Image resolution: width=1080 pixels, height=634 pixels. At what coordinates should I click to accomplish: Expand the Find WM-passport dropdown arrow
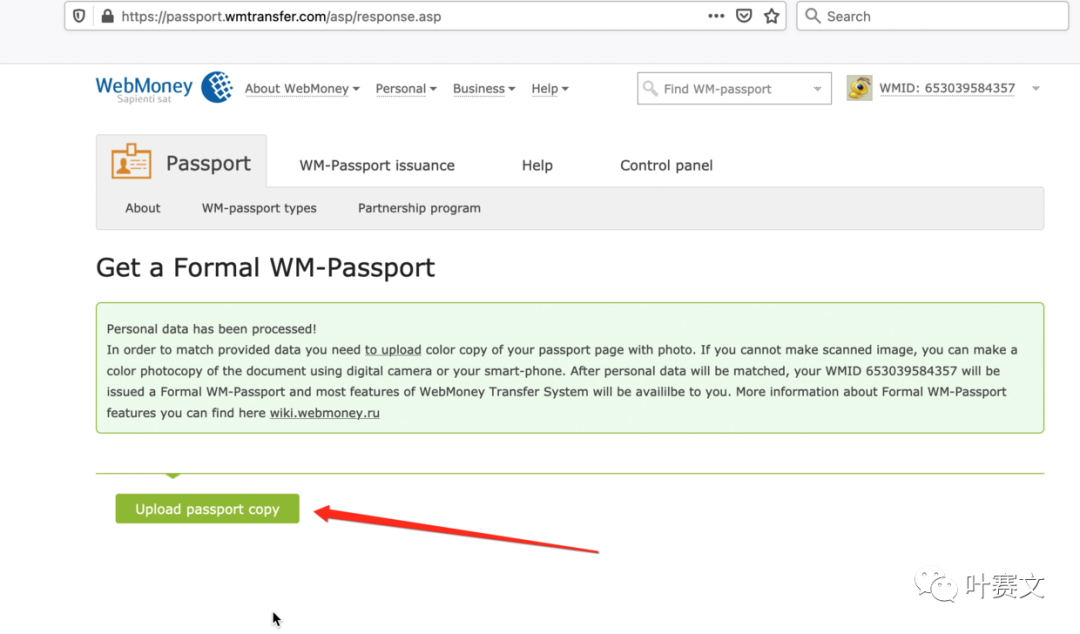point(817,89)
